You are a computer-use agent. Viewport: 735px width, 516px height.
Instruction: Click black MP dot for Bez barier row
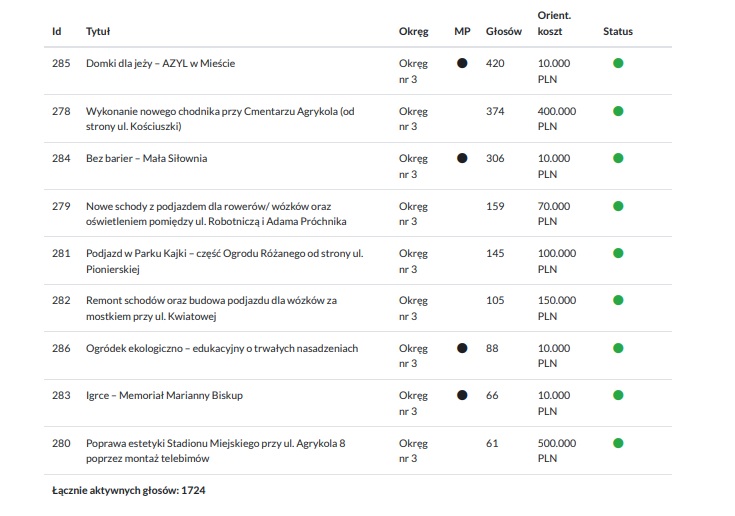point(461,158)
